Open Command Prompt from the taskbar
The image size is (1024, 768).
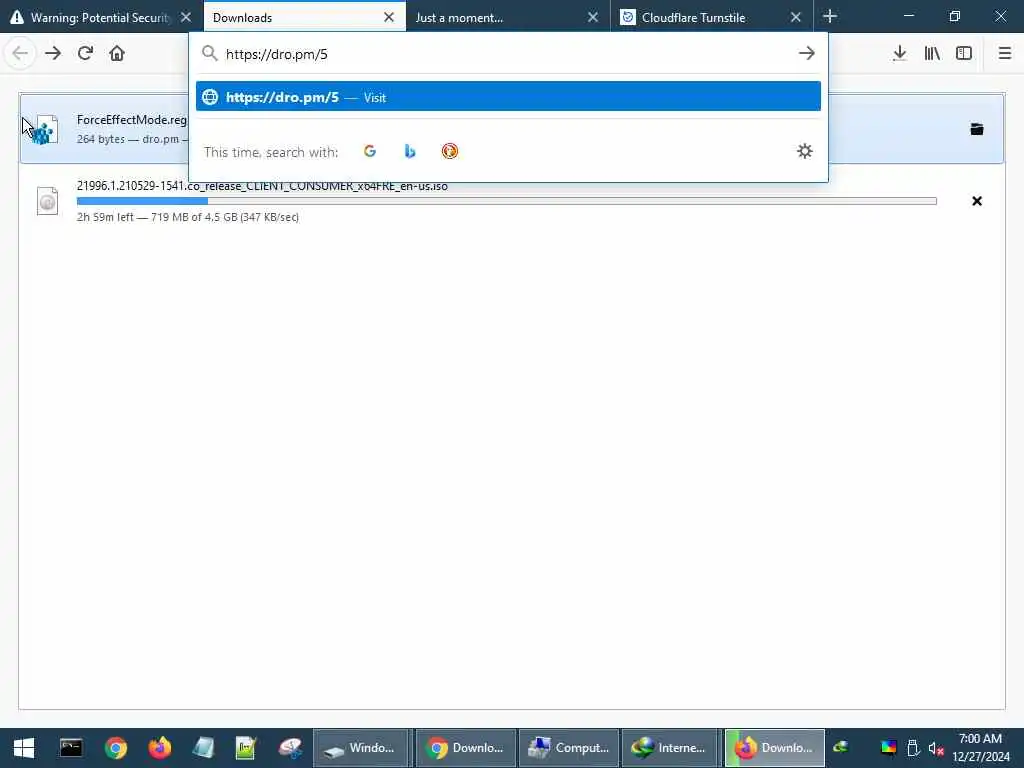pos(71,748)
